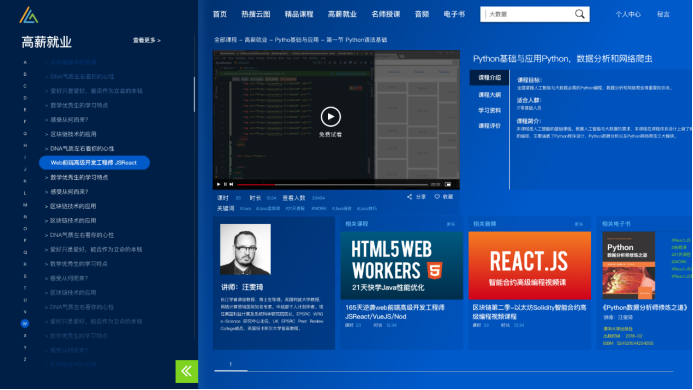
Task: Open 更多 beside the 相关课程 heading
Action: tap(450, 224)
